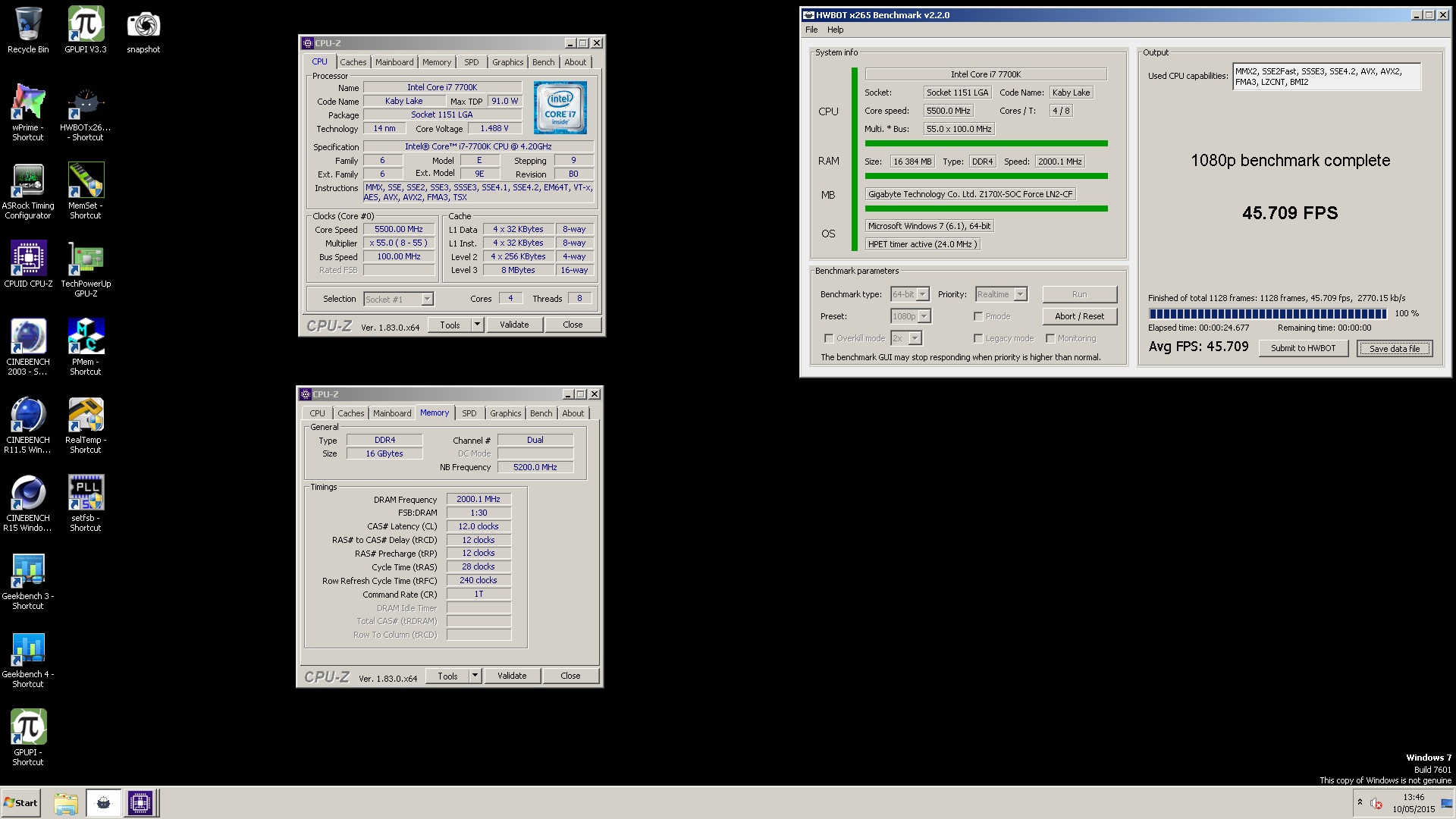Launch GPUPI V3.3 desktop icon
The image size is (1456, 819).
pos(86,30)
